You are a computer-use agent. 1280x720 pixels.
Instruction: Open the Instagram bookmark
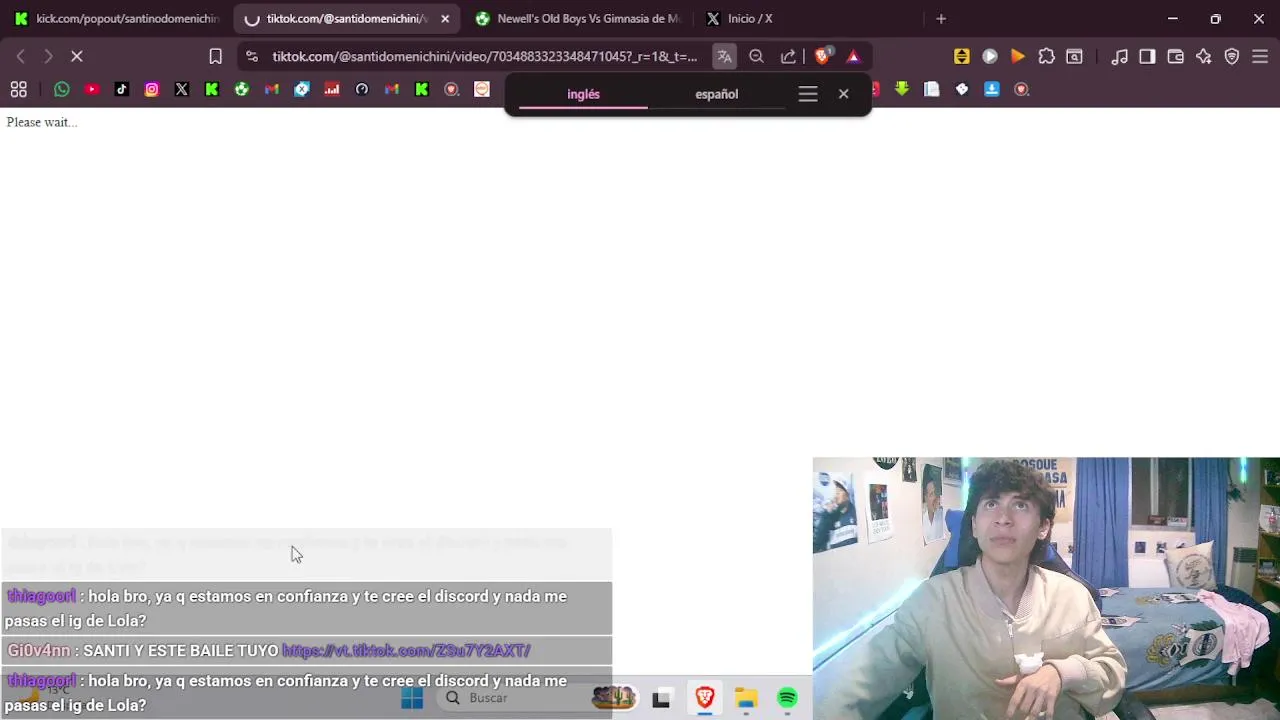pos(152,89)
